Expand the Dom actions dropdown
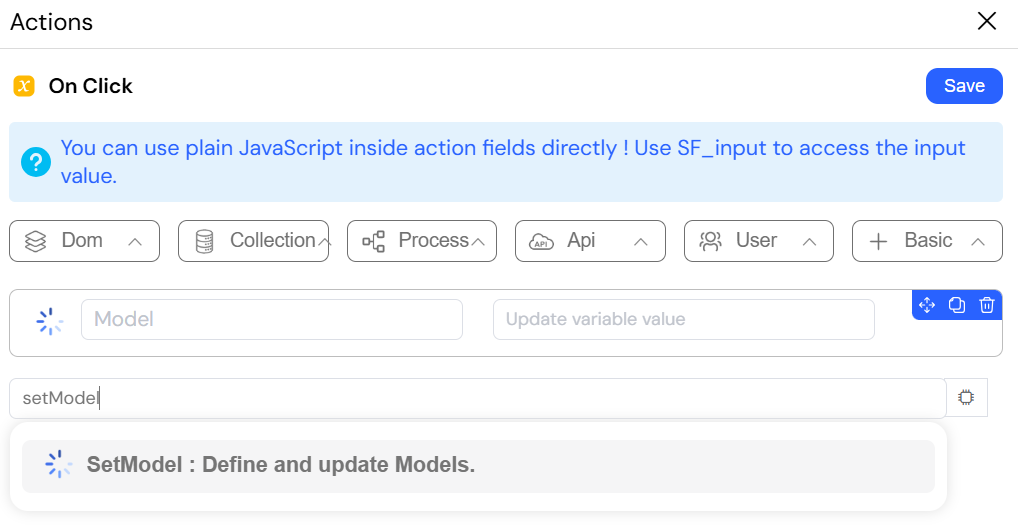 (x=84, y=241)
